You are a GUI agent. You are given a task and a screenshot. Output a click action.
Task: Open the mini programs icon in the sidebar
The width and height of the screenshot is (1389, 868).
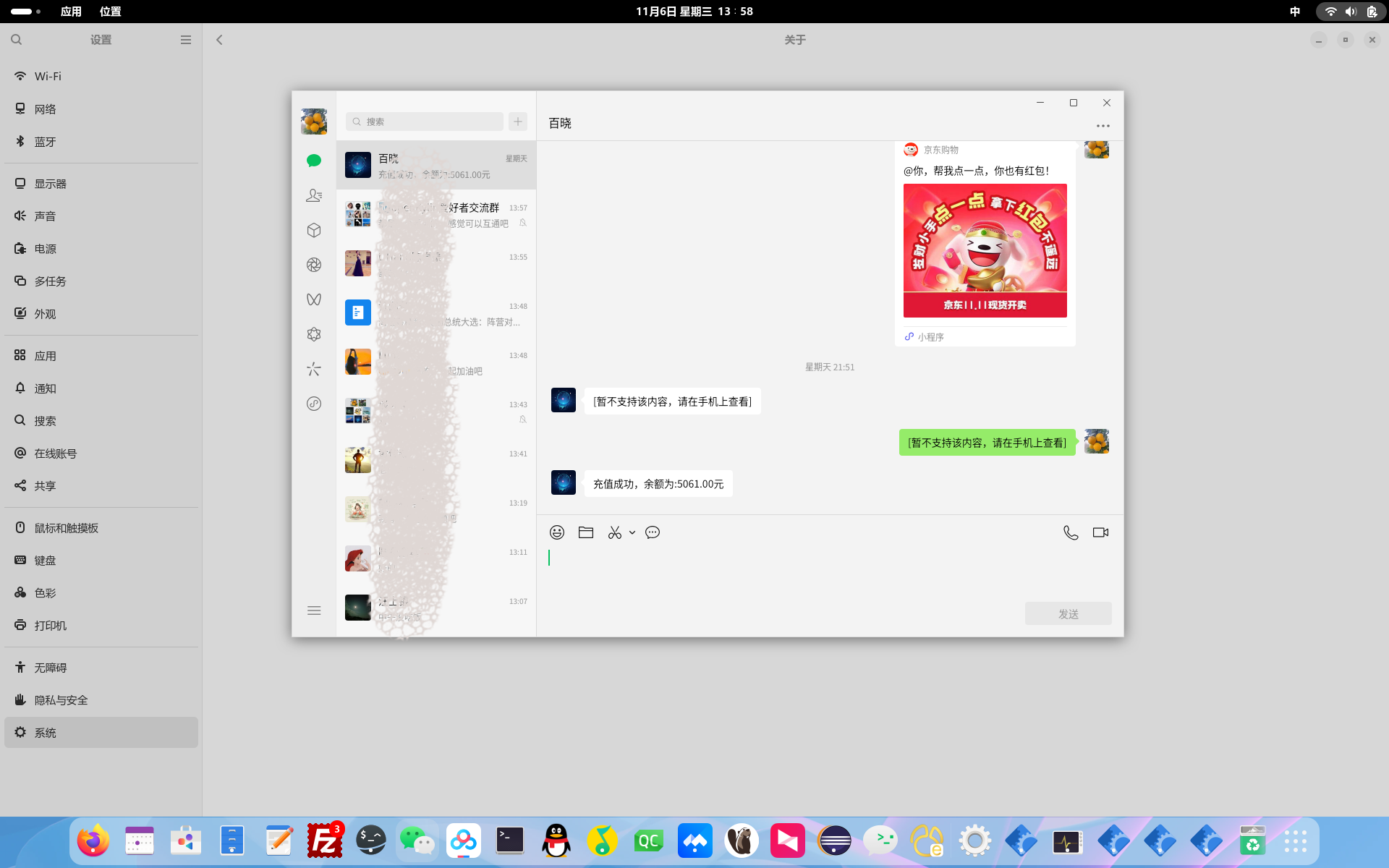click(314, 404)
